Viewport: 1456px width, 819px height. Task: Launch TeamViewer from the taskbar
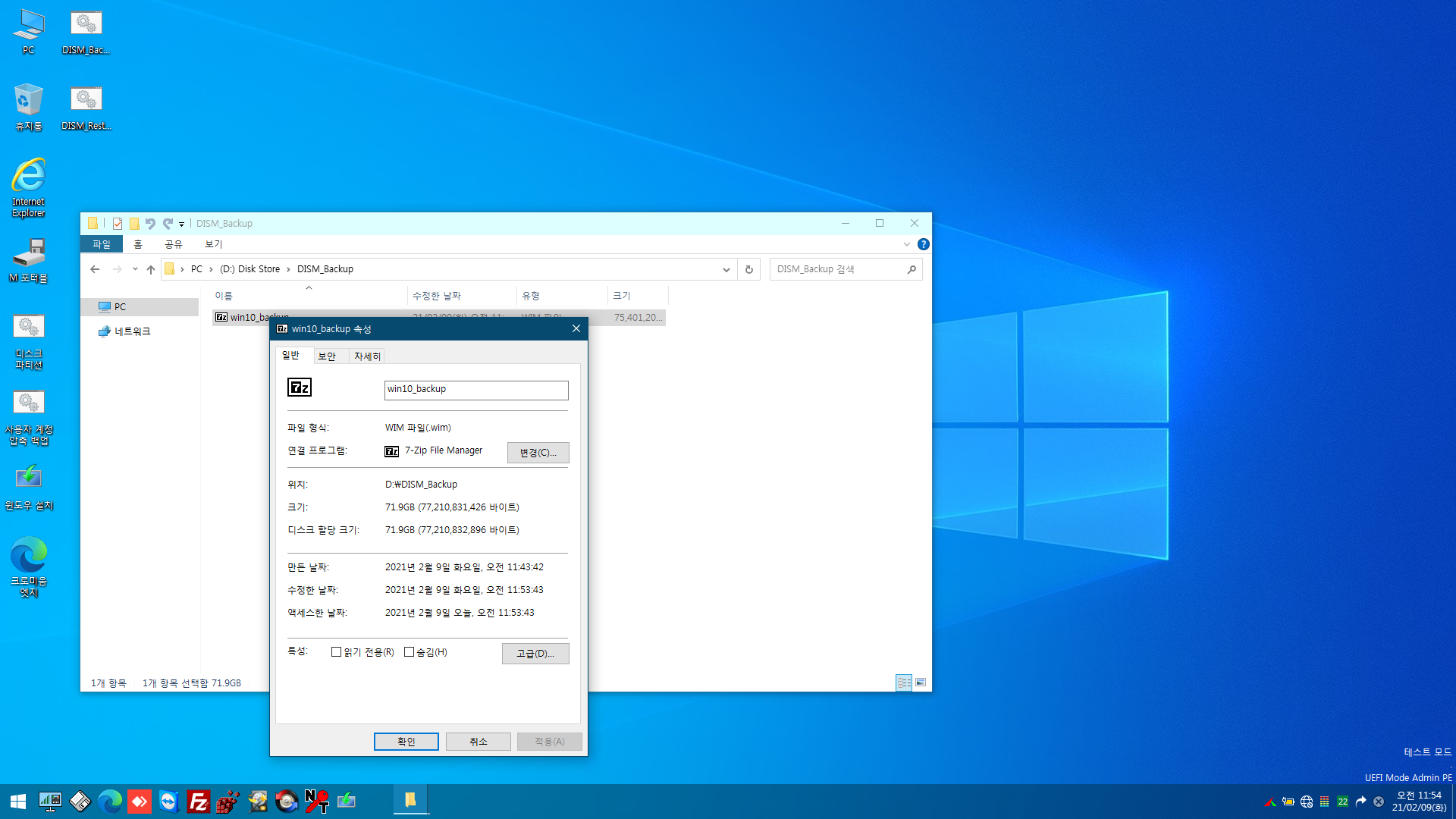168,802
